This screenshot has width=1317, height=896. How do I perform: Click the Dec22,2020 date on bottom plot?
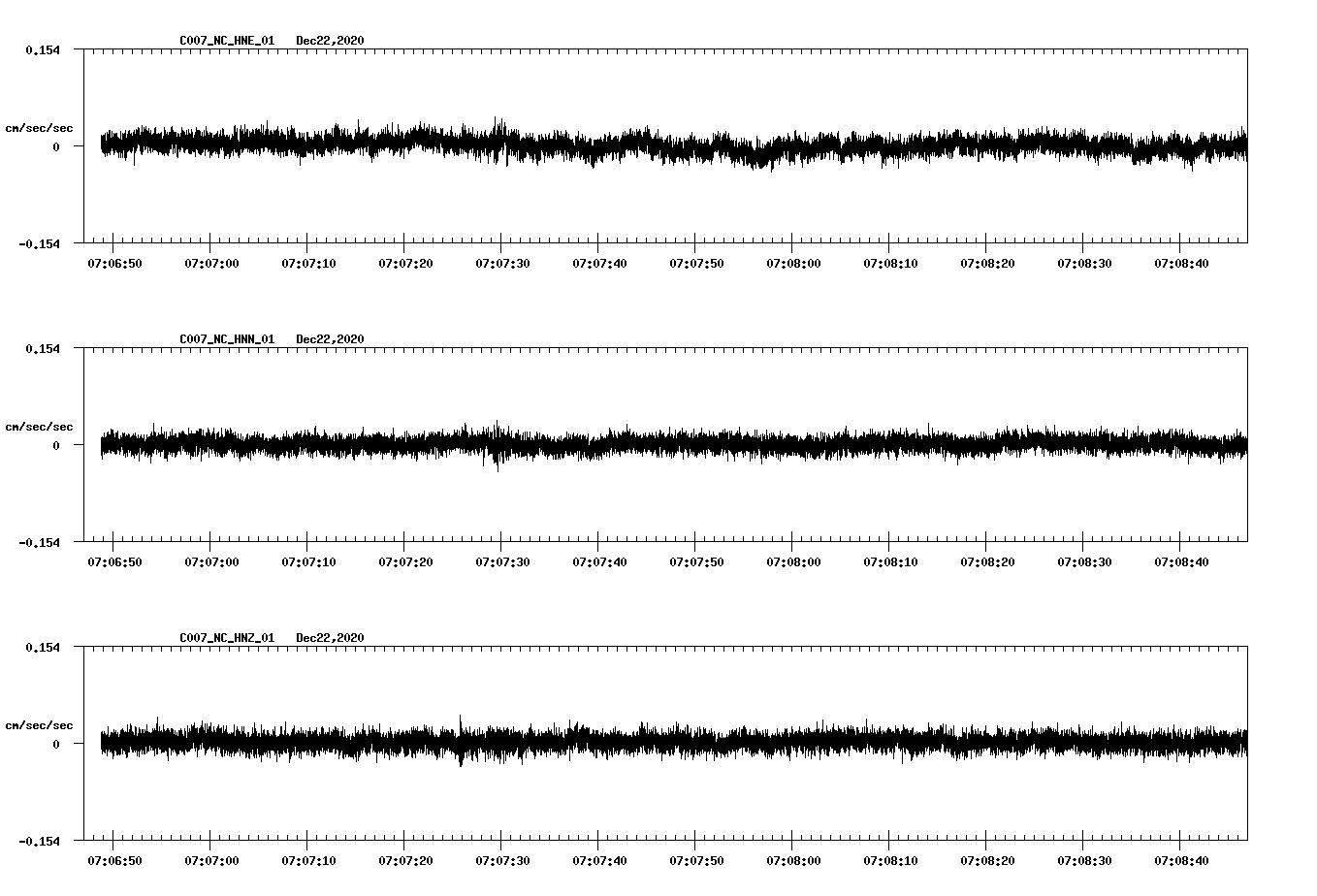328,639
